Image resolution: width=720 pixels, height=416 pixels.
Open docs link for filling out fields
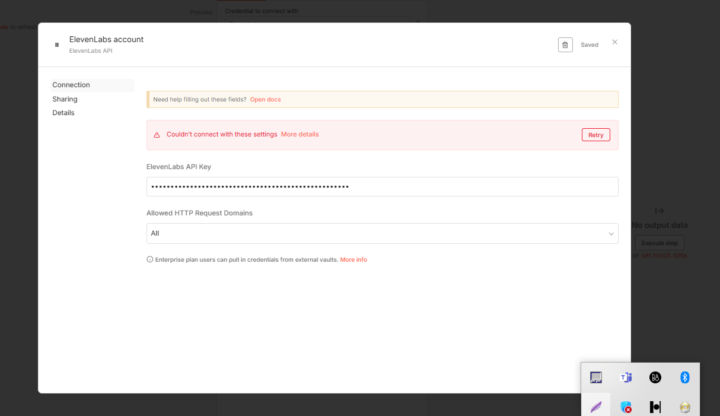coord(265,100)
